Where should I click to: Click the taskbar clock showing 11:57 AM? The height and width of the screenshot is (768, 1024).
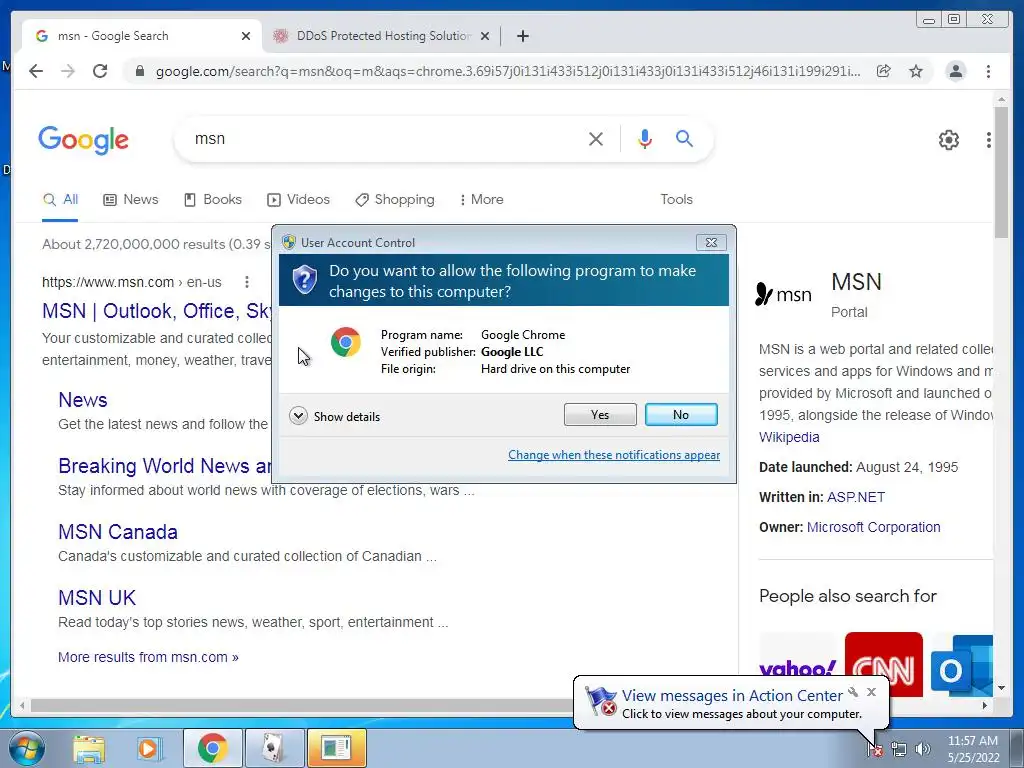pos(973,749)
